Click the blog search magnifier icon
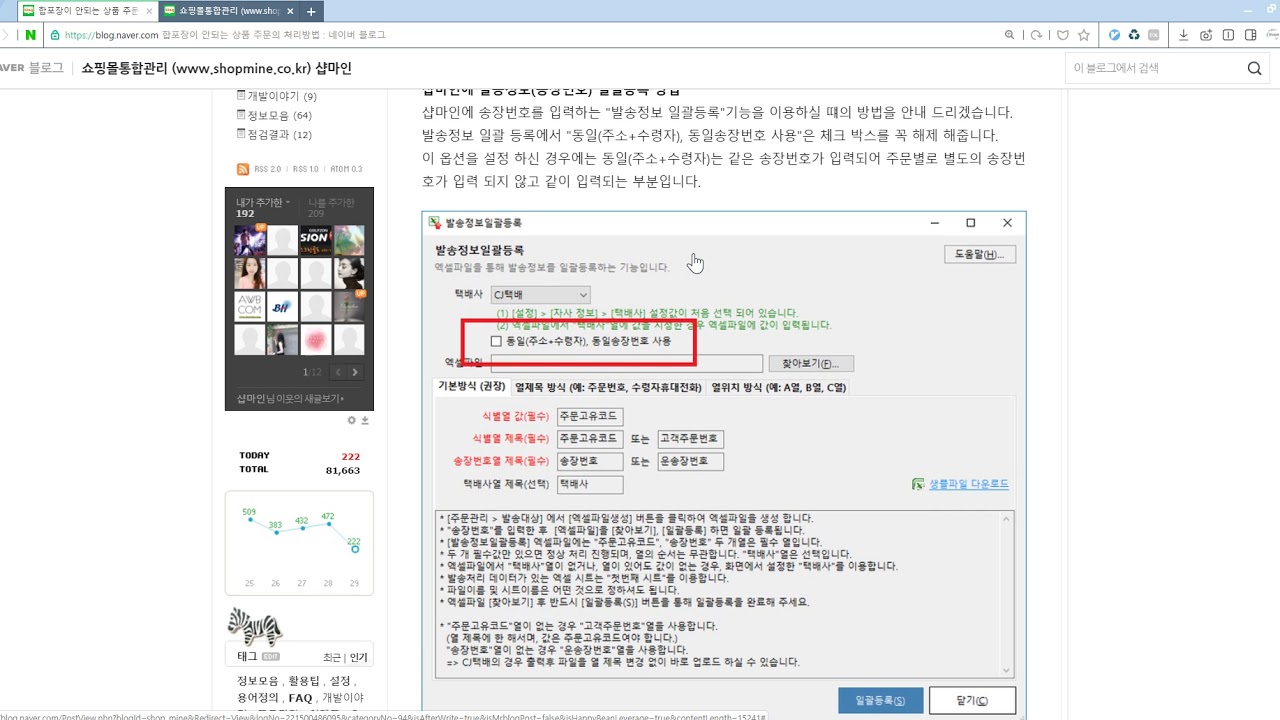This screenshot has width=1280, height=720. coord(1255,68)
